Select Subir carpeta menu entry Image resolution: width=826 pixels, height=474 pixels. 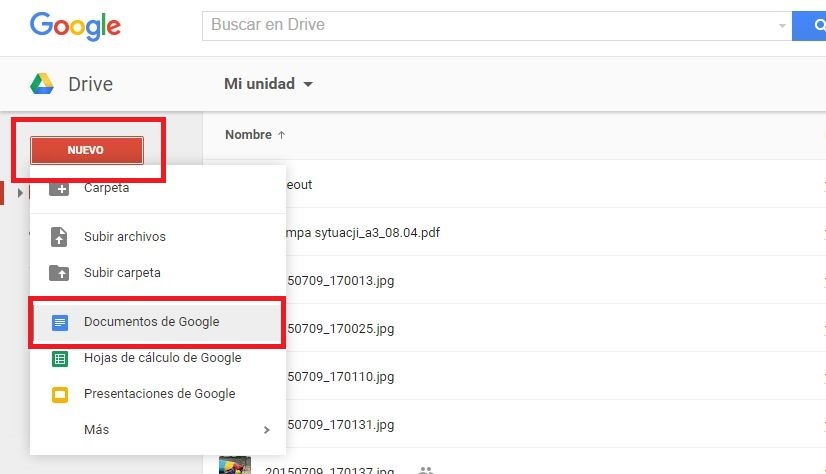point(158,273)
